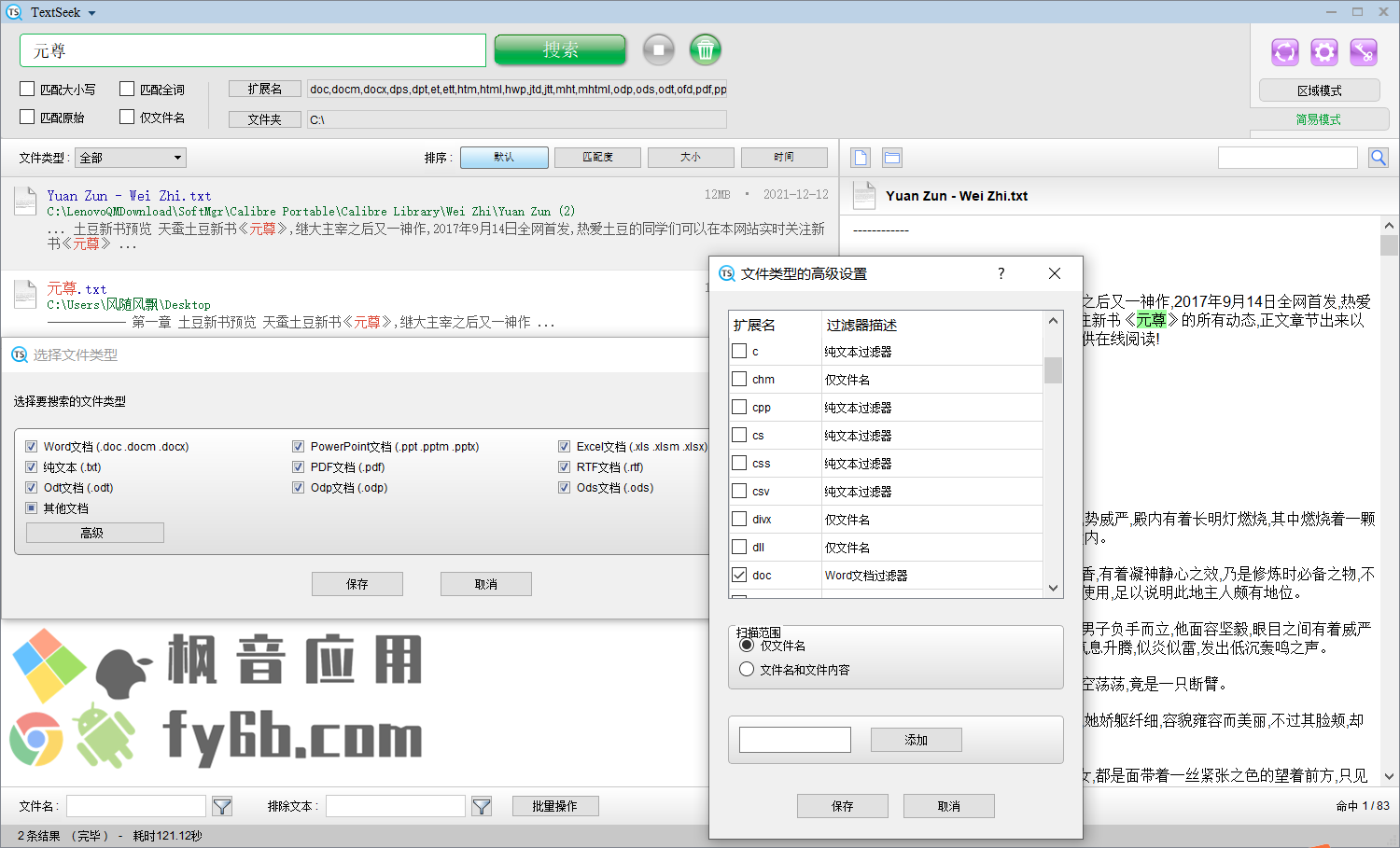
Task: Sort results by 匹配度
Action: (x=597, y=158)
